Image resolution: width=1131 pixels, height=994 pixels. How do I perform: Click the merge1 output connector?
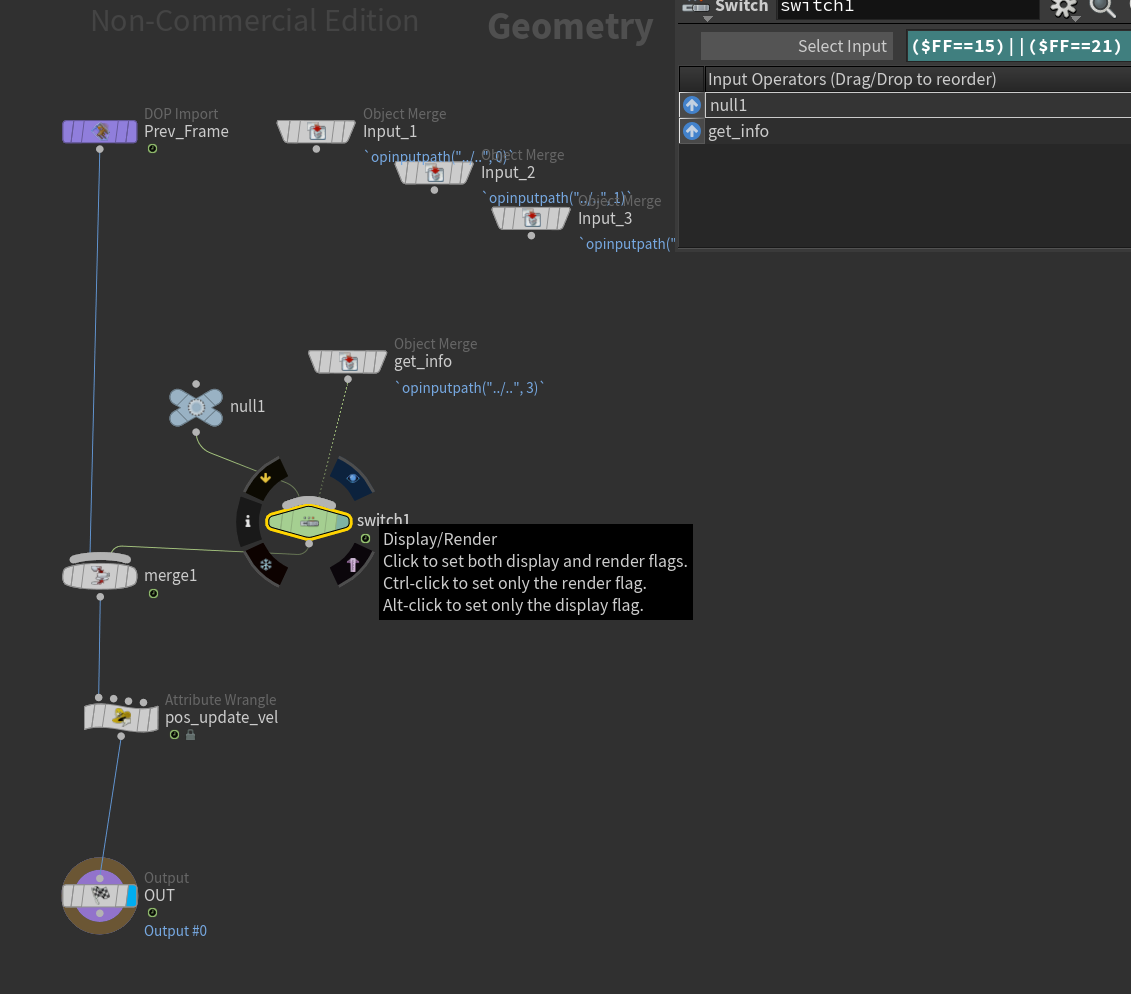[100, 597]
